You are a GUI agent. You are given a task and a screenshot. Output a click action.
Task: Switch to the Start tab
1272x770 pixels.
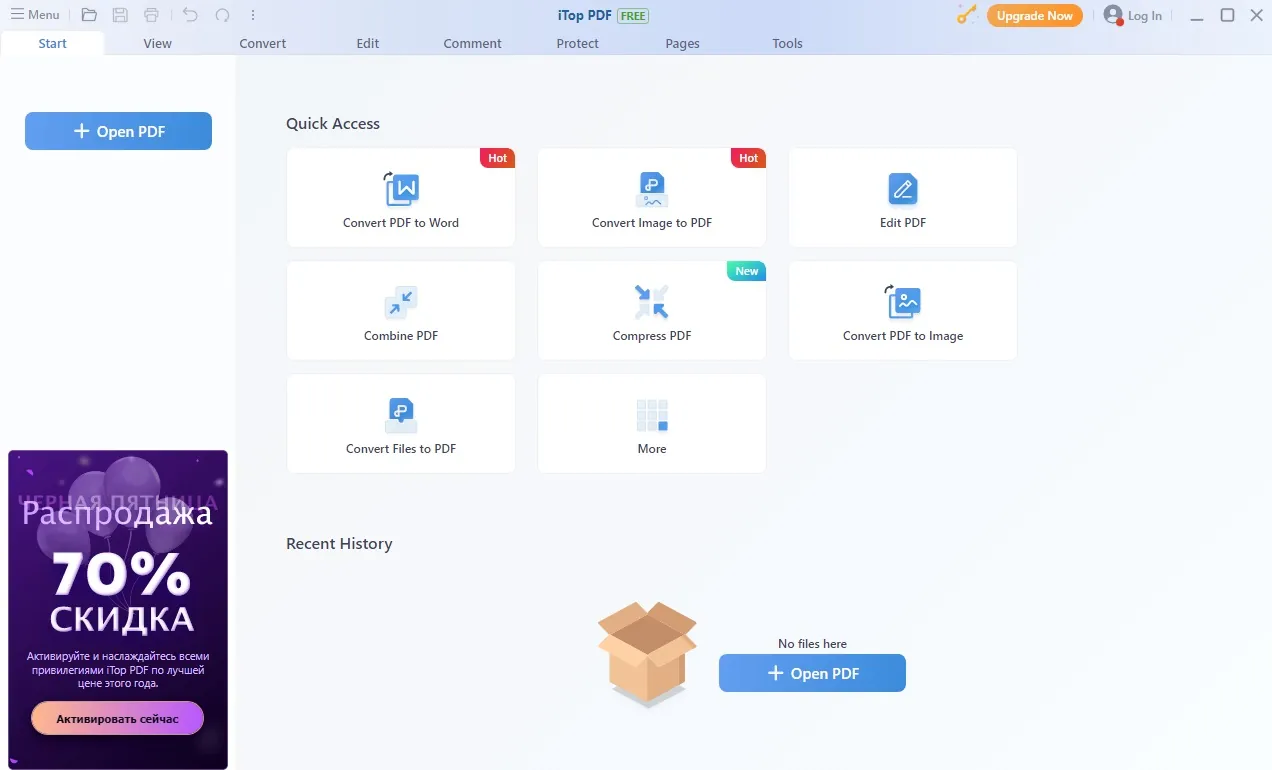pos(52,43)
